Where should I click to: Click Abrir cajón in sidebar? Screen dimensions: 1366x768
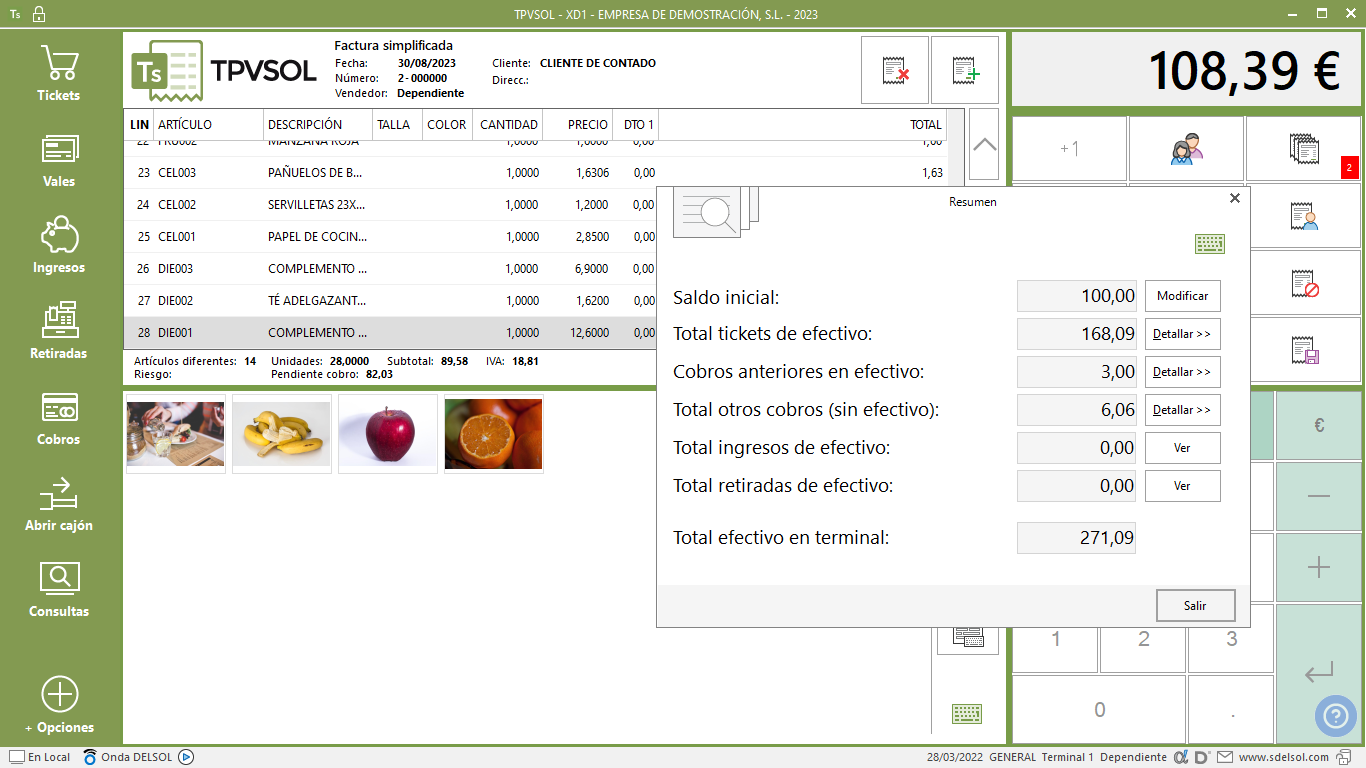tap(59, 503)
